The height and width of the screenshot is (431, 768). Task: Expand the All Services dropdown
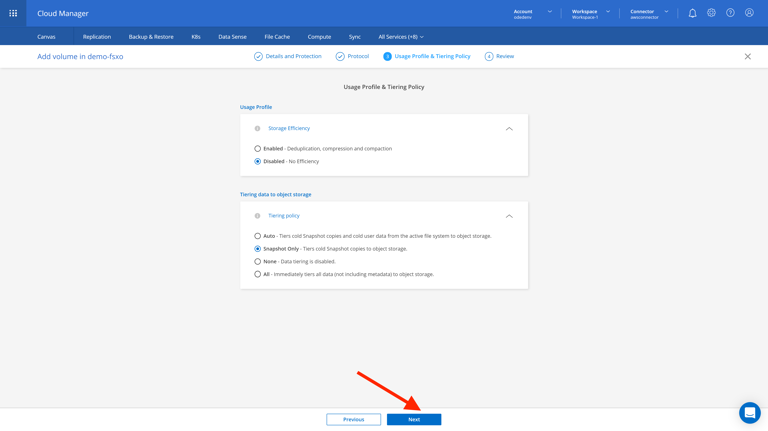click(401, 37)
